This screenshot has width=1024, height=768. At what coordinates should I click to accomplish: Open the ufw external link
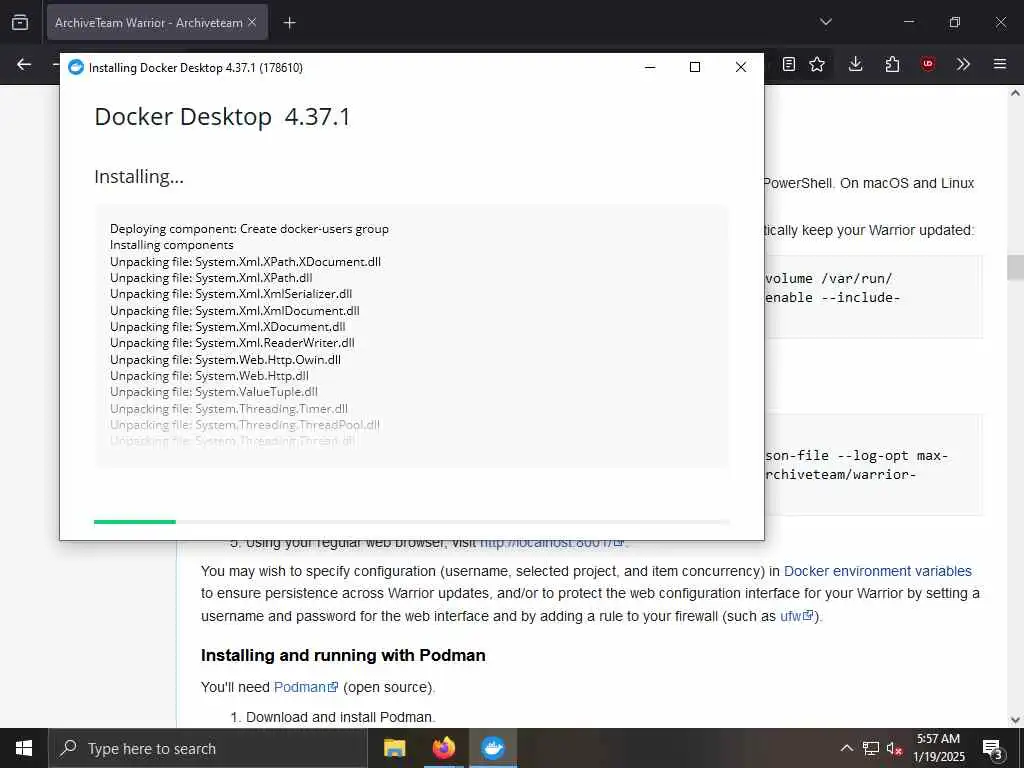pyautogui.click(x=797, y=616)
